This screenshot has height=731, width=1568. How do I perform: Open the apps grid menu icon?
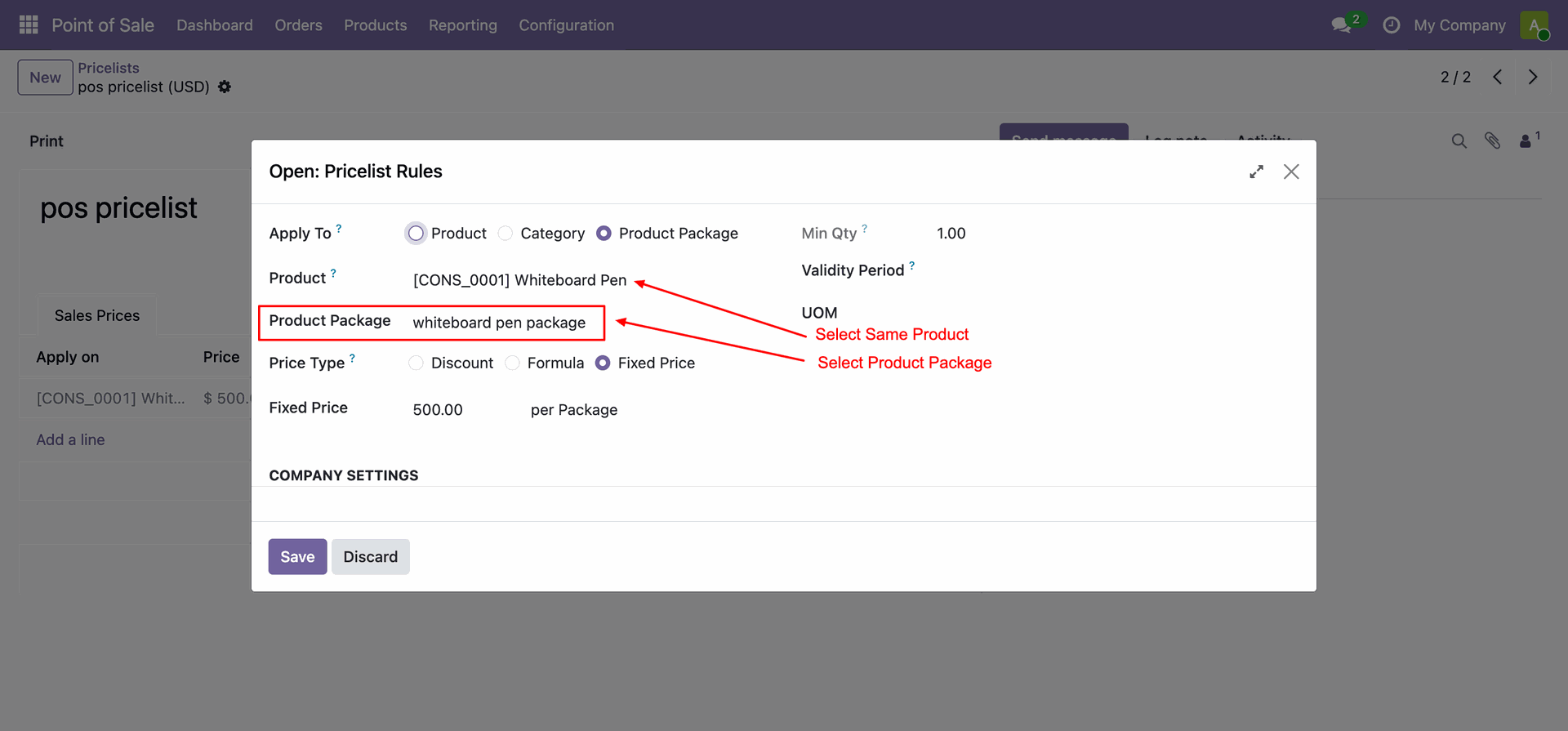(29, 25)
